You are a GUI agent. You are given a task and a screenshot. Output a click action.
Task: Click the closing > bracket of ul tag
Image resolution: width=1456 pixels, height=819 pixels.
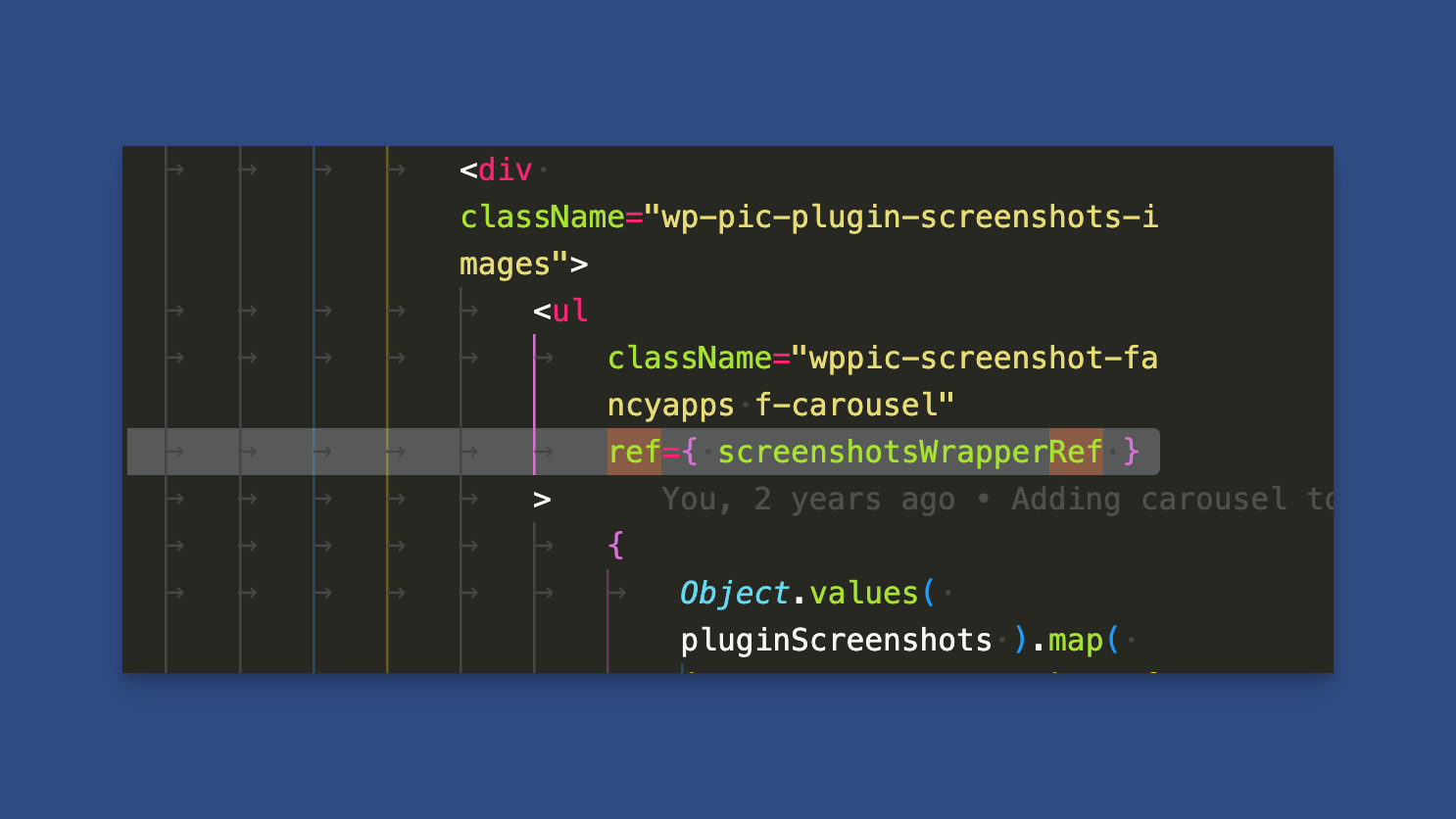(542, 500)
